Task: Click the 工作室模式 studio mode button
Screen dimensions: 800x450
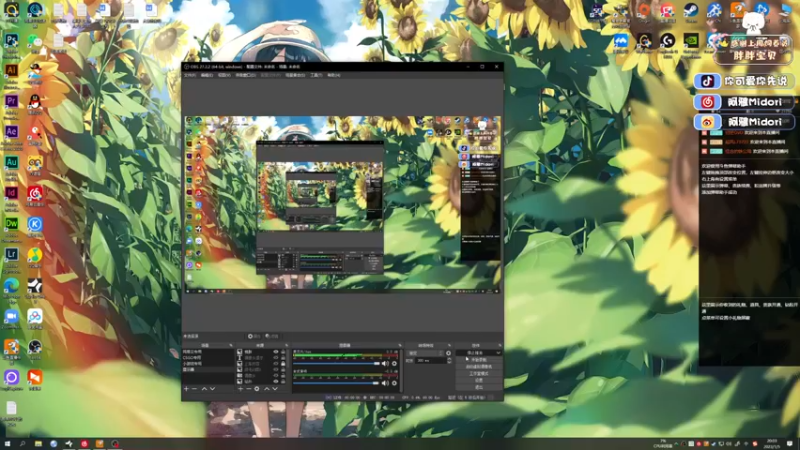Action: tap(479, 373)
